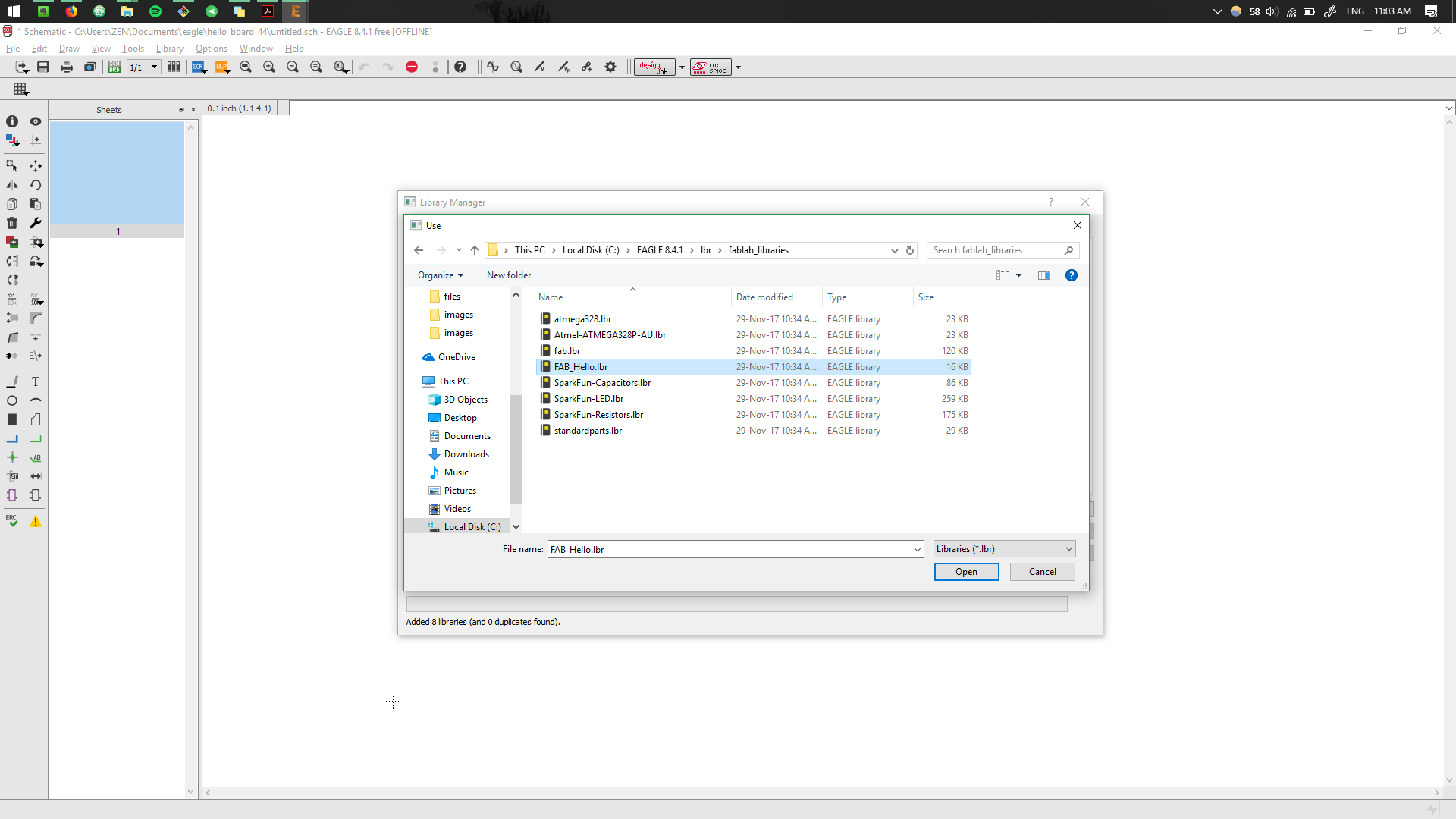Toggle the preview pane button

coord(1044,275)
